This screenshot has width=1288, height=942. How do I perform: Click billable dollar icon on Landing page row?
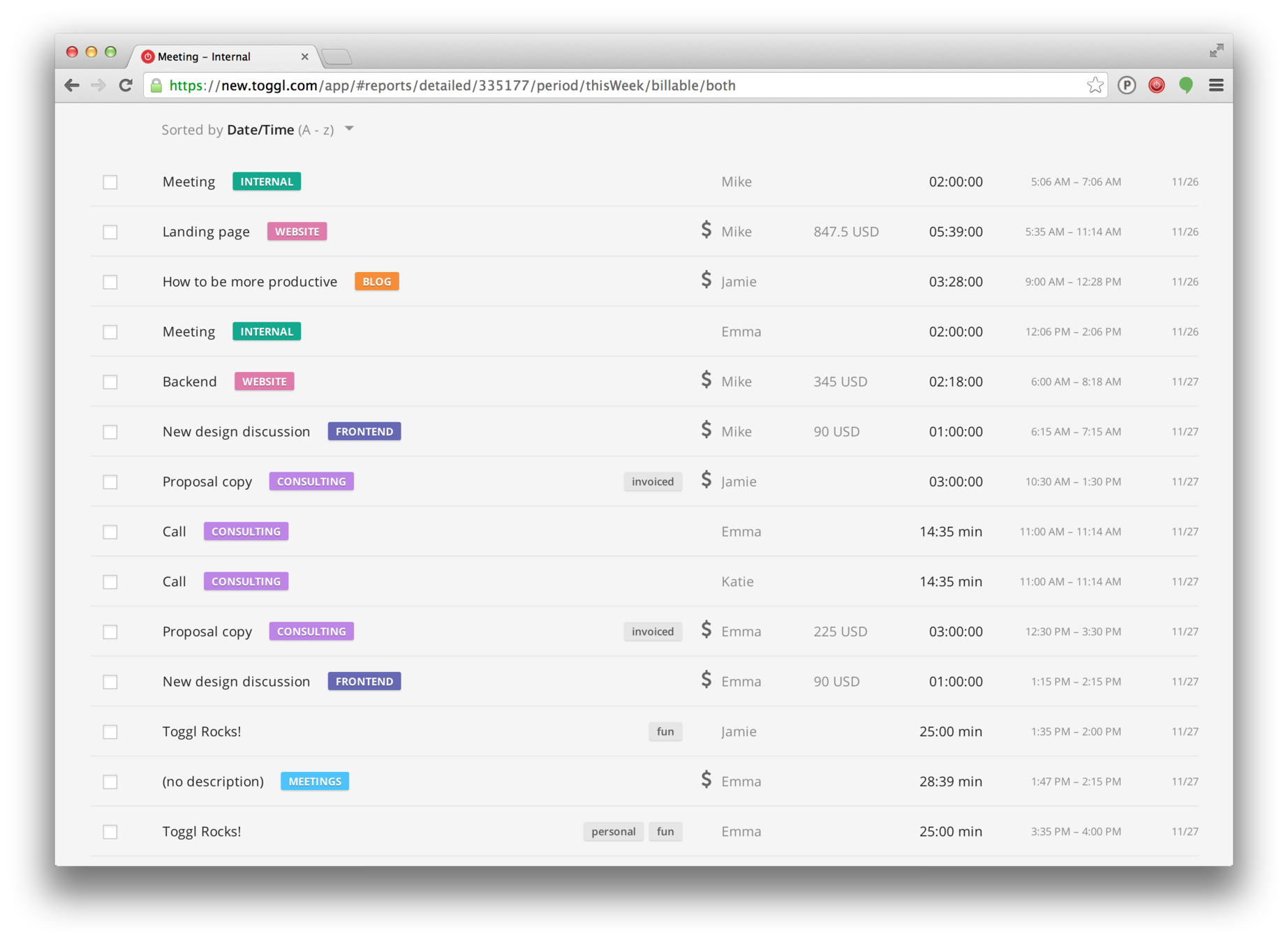pos(706,230)
